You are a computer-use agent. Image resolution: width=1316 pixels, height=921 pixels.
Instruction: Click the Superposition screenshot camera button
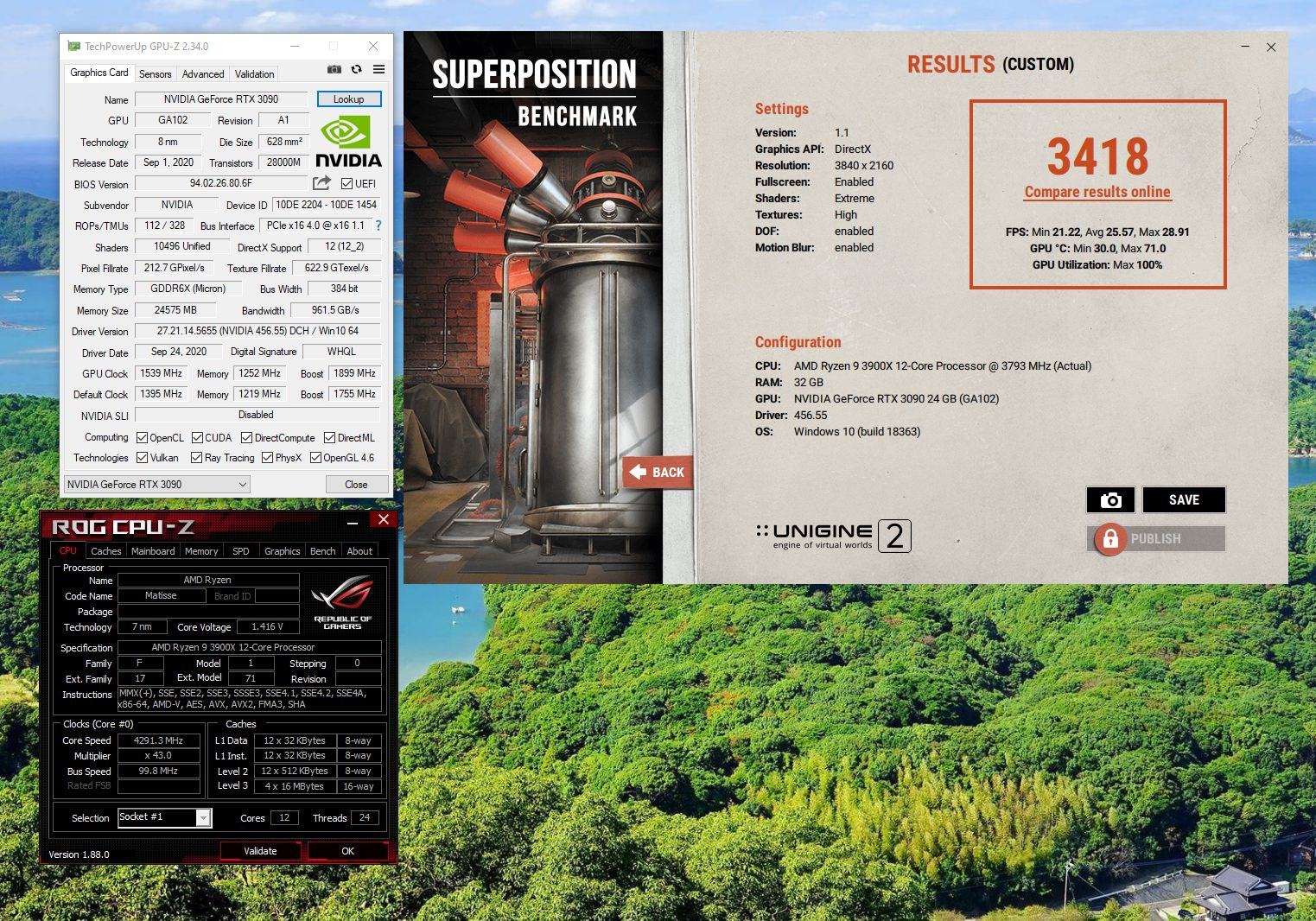pos(1110,499)
